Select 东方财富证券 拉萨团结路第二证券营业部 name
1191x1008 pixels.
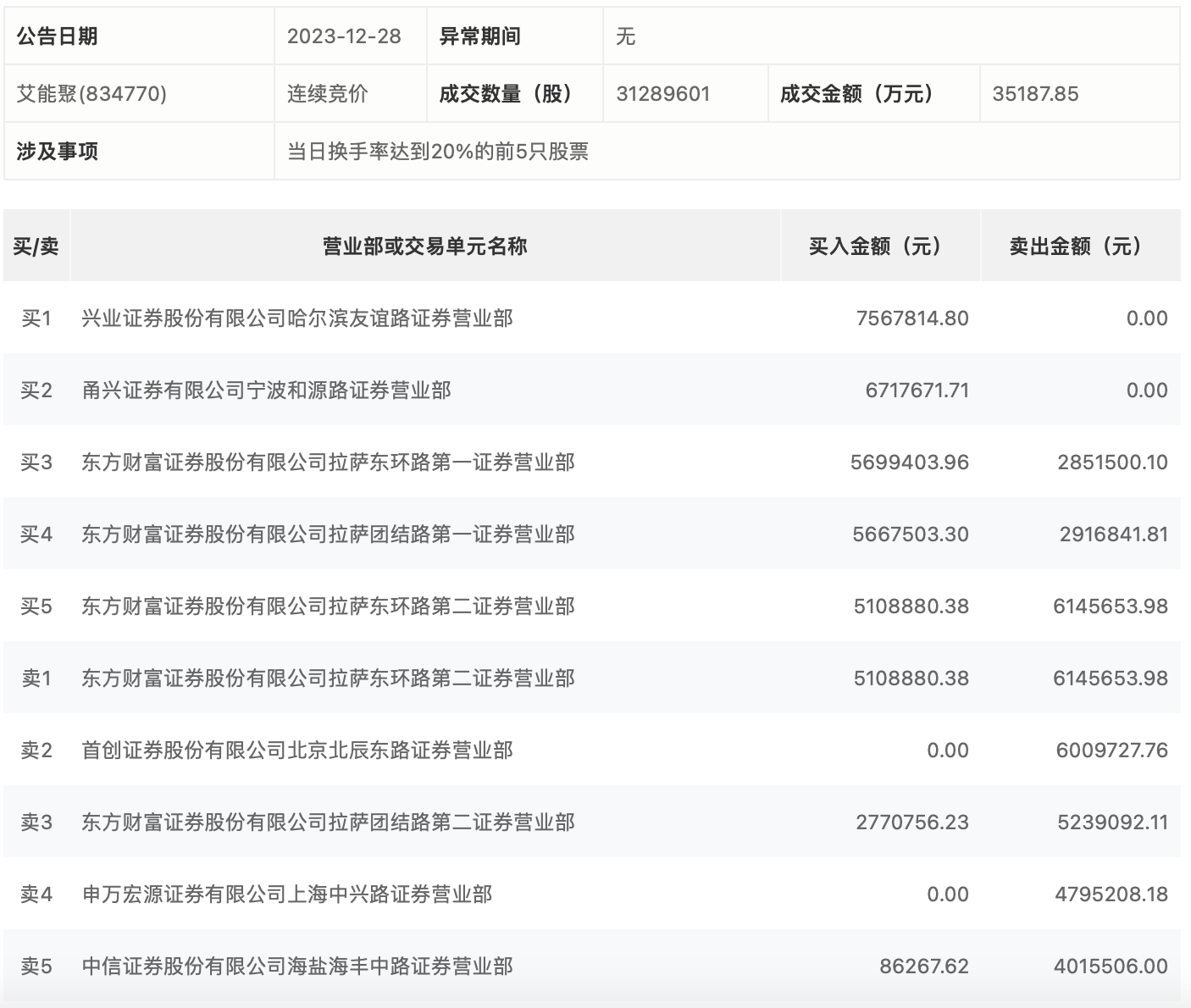click(328, 822)
